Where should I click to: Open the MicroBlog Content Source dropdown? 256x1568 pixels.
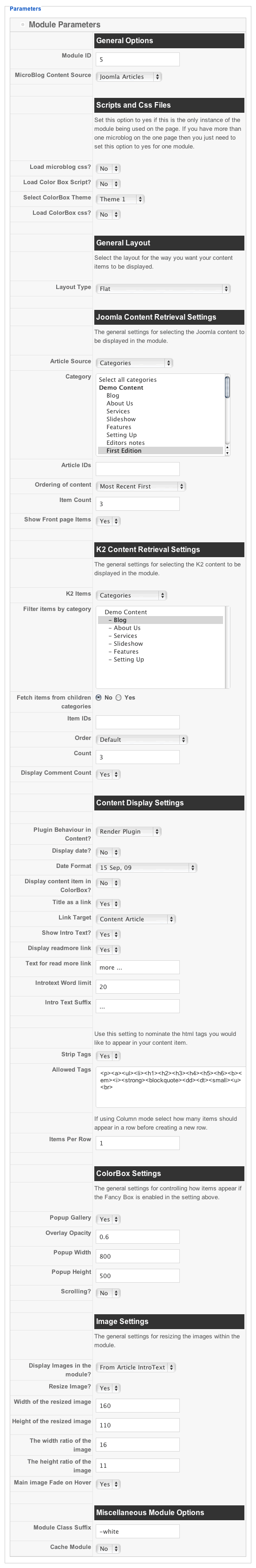pos(129,77)
